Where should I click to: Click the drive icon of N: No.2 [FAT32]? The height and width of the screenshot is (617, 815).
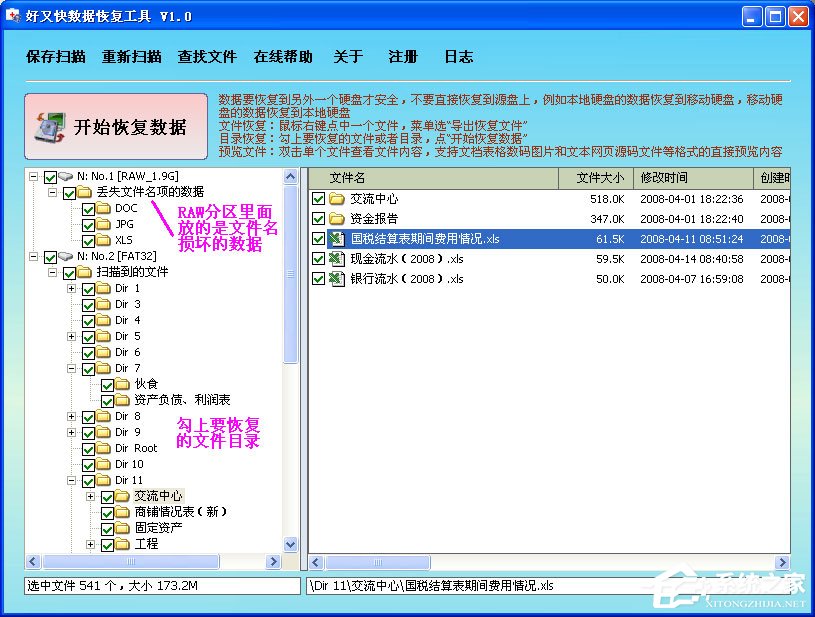point(66,255)
